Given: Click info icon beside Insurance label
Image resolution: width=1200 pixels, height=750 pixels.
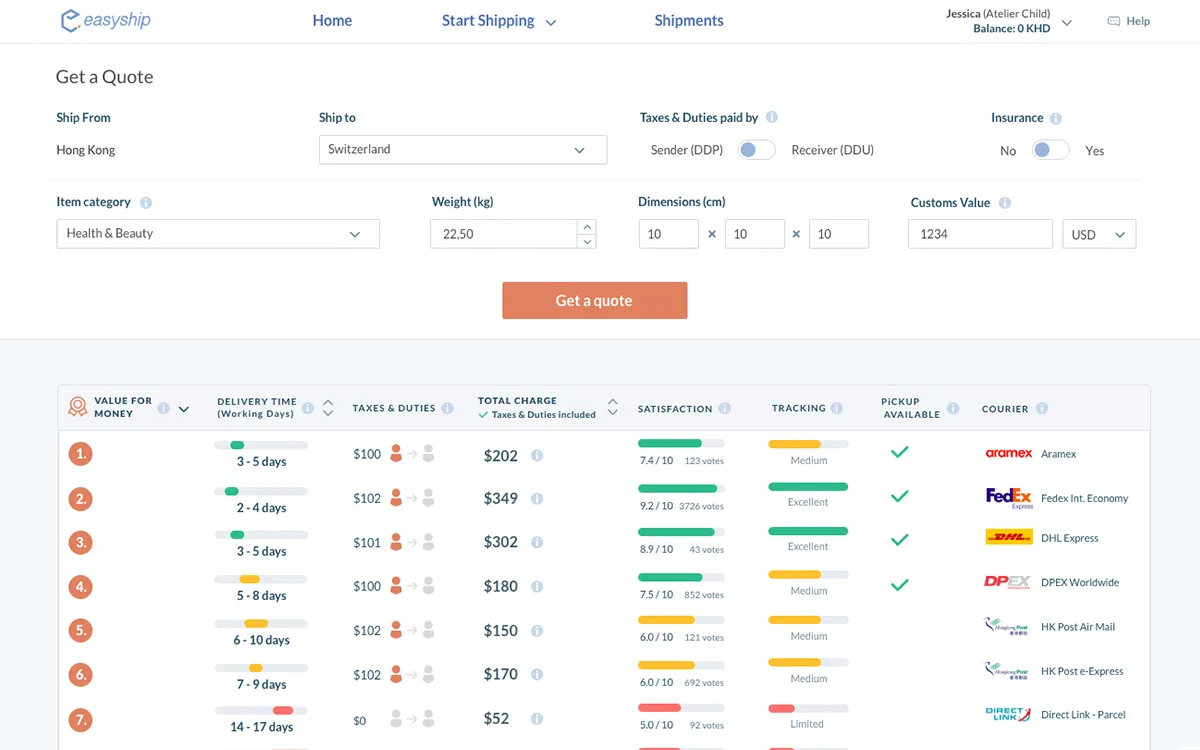Looking at the screenshot, I should [x=1056, y=118].
